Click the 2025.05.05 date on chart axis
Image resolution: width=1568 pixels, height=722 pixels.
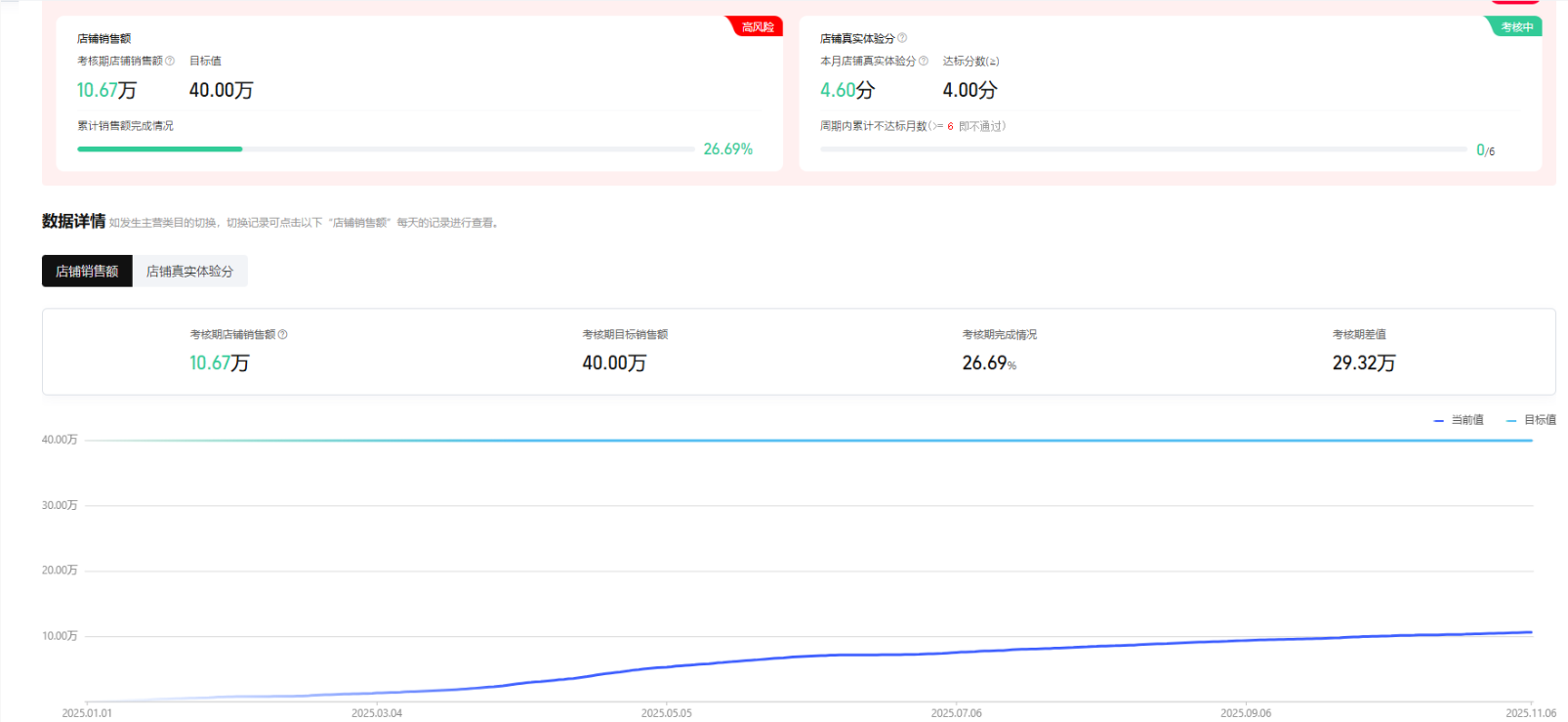point(666,713)
